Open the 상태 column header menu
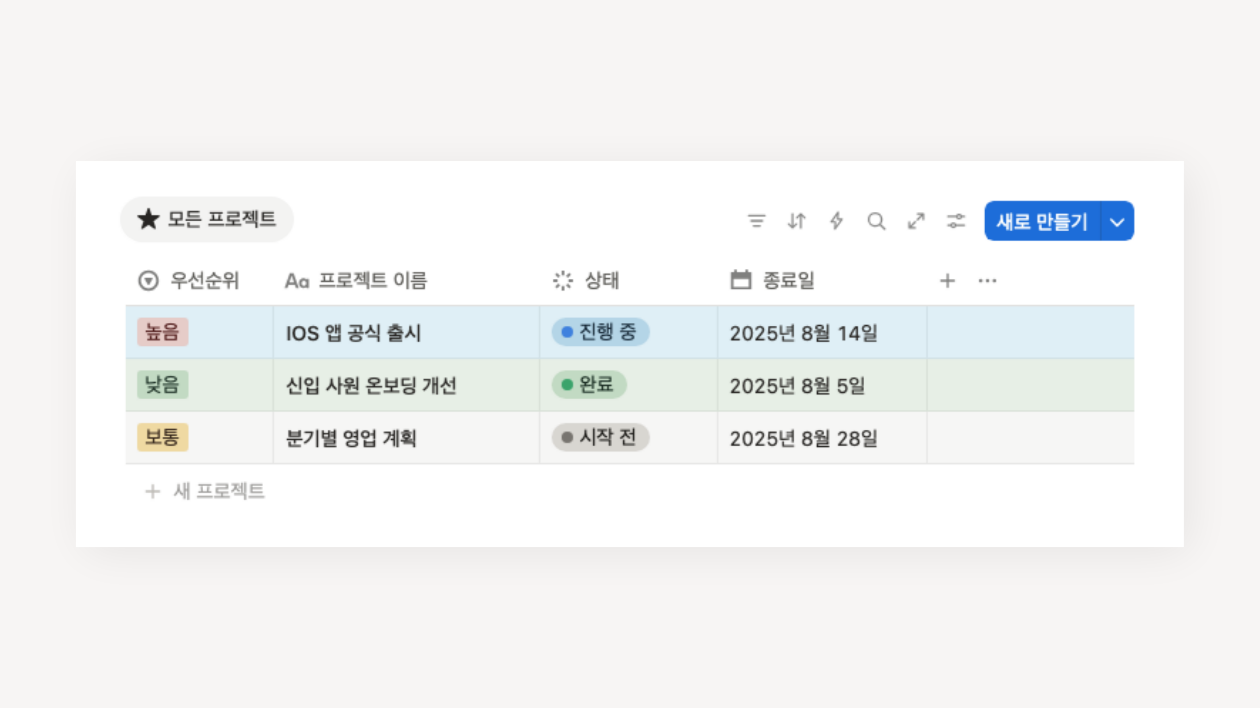Viewport: 1260px width, 708px height. (x=587, y=281)
